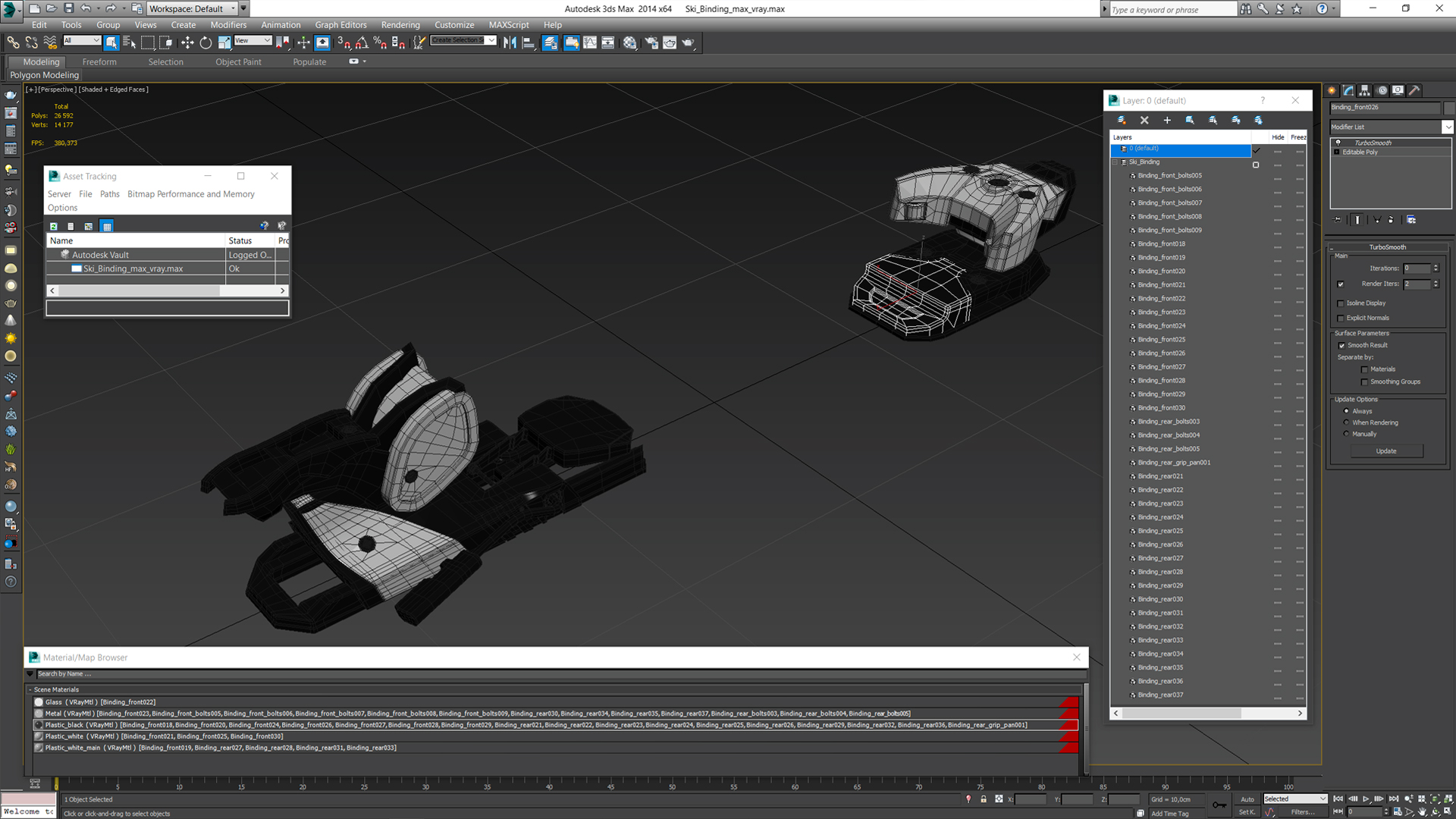
Task: Toggle the Angle Snap icon
Action: point(362,42)
